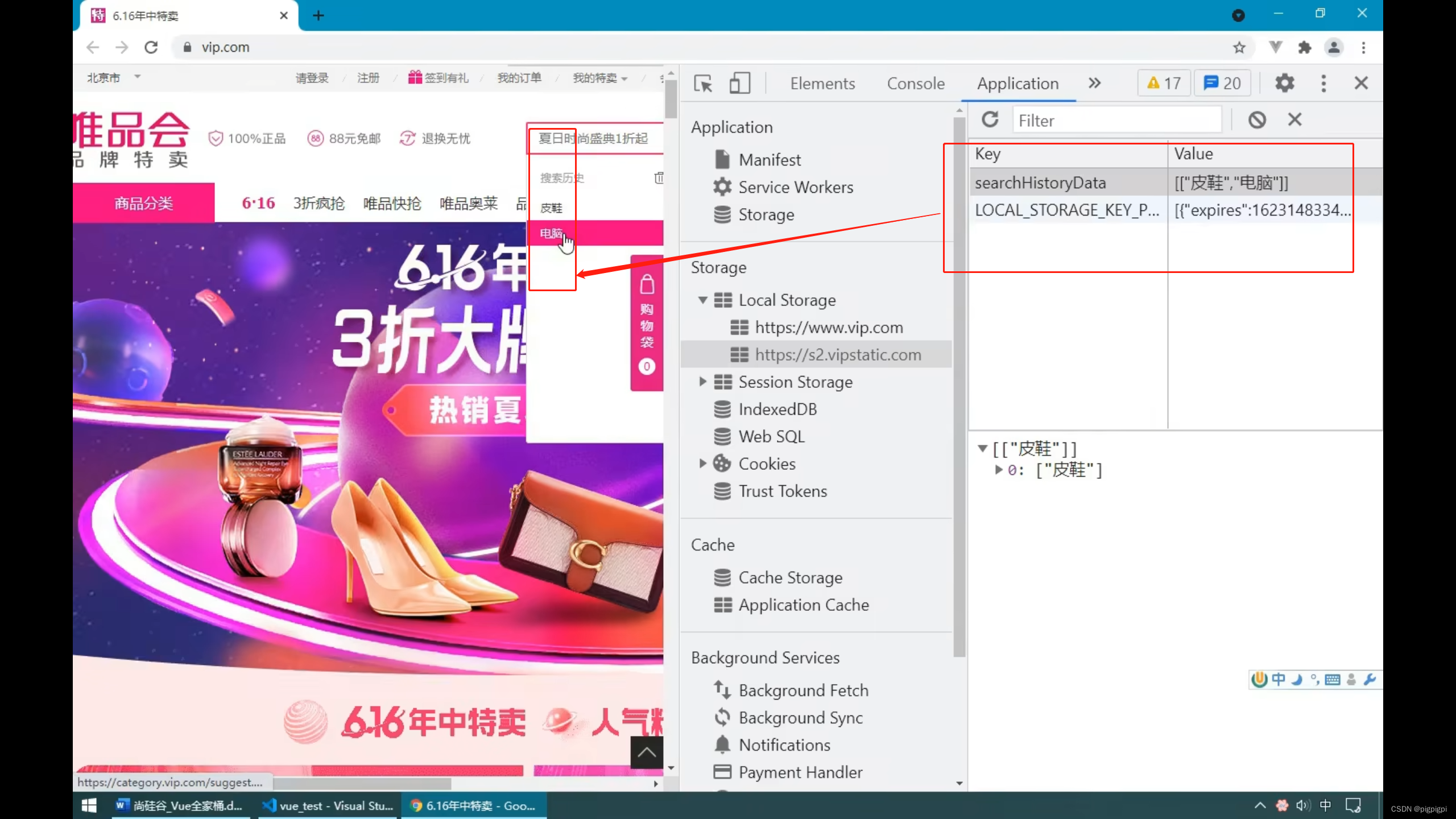Delete the selected storage entry
The height and width of the screenshot is (819, 1456).
click(x=1295, y=119)
